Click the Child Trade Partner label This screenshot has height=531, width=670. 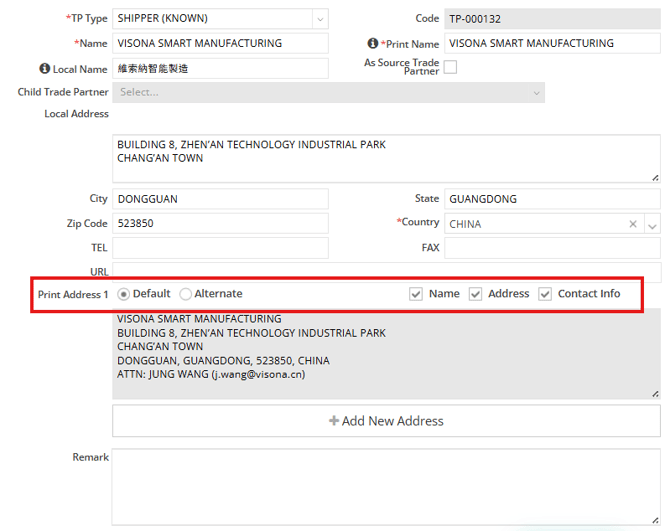63,92
